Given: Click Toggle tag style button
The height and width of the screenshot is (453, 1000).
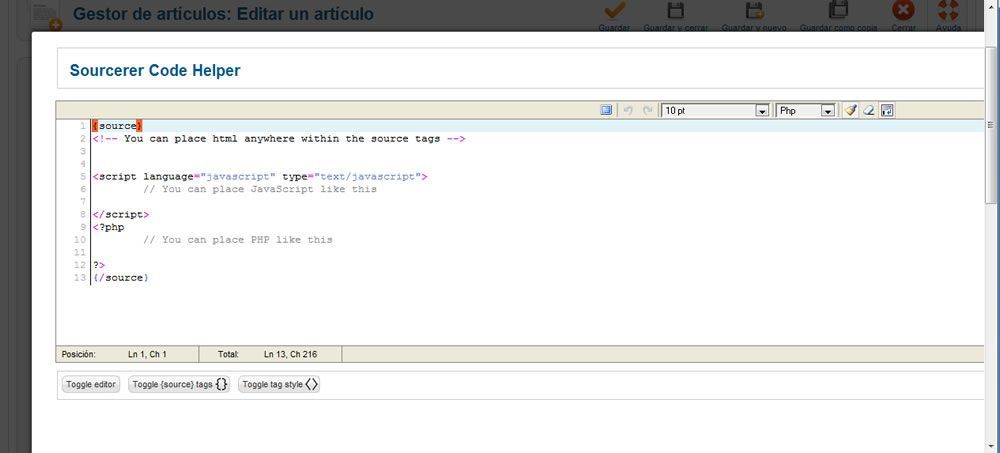Looking at the screenshot, I should point(279,385).
